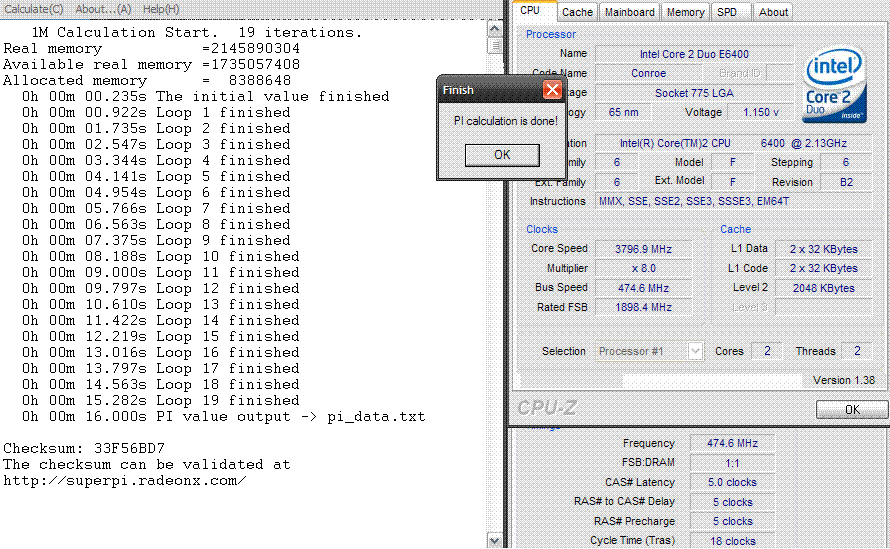The height and width of the screenshot is (549, 890).
Task: Click the Multiplier value x 8.0
Action: 643,268
